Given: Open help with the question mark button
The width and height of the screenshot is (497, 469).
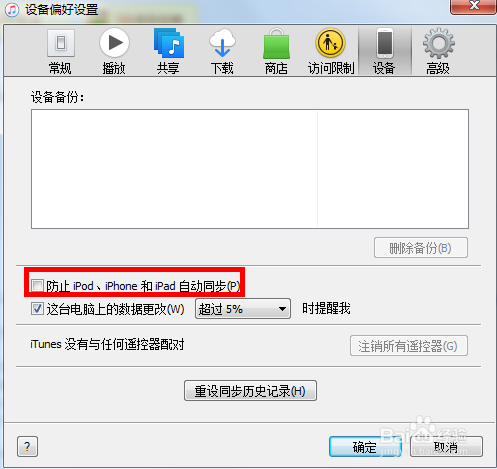Looking at the screenshot, I should click(27, 447).
